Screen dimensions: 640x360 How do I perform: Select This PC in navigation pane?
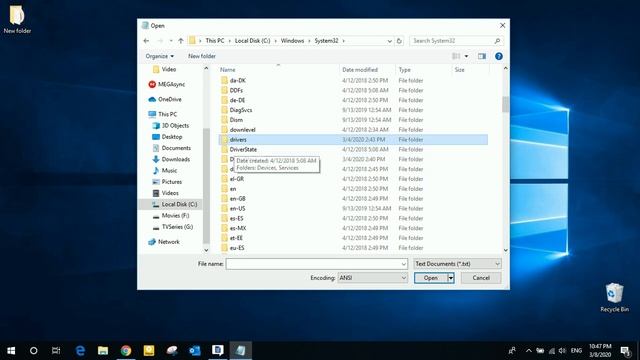click(162, 114)
